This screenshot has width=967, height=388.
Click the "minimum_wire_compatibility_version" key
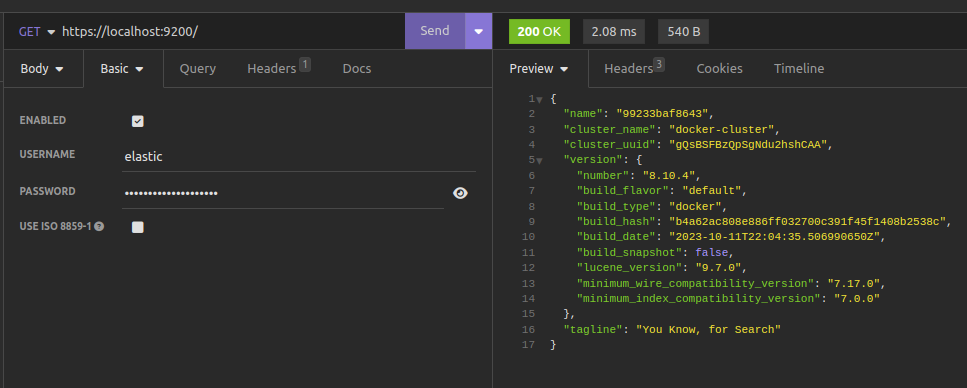pos(695,284)
